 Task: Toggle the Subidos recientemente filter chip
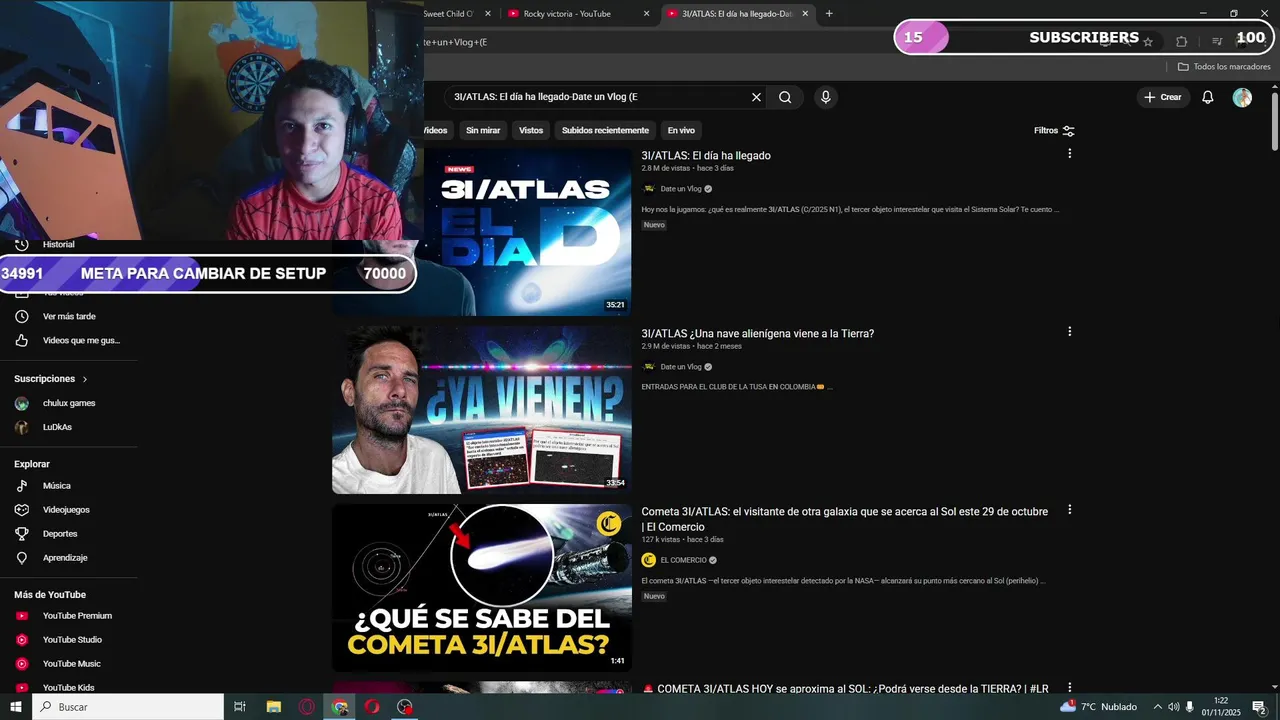(605, 130)
